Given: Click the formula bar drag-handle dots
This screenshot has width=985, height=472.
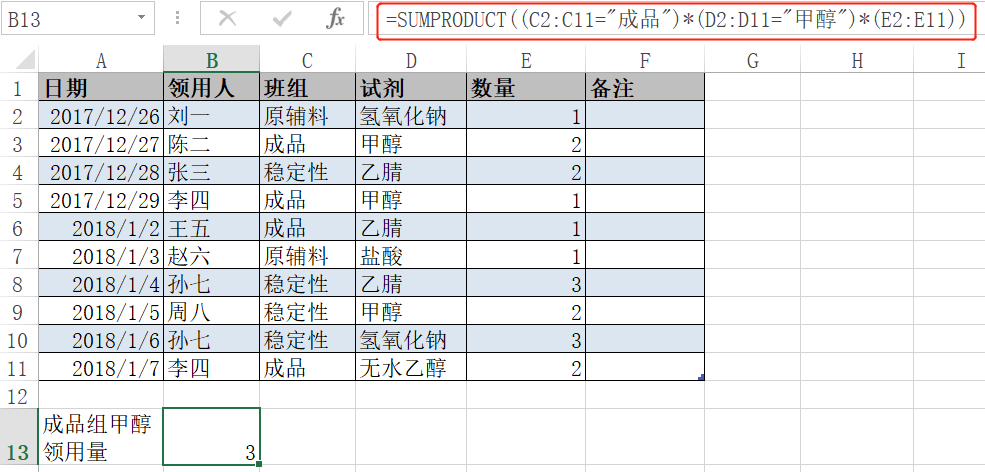Looking at the screenshot, I should coord(178,19).
